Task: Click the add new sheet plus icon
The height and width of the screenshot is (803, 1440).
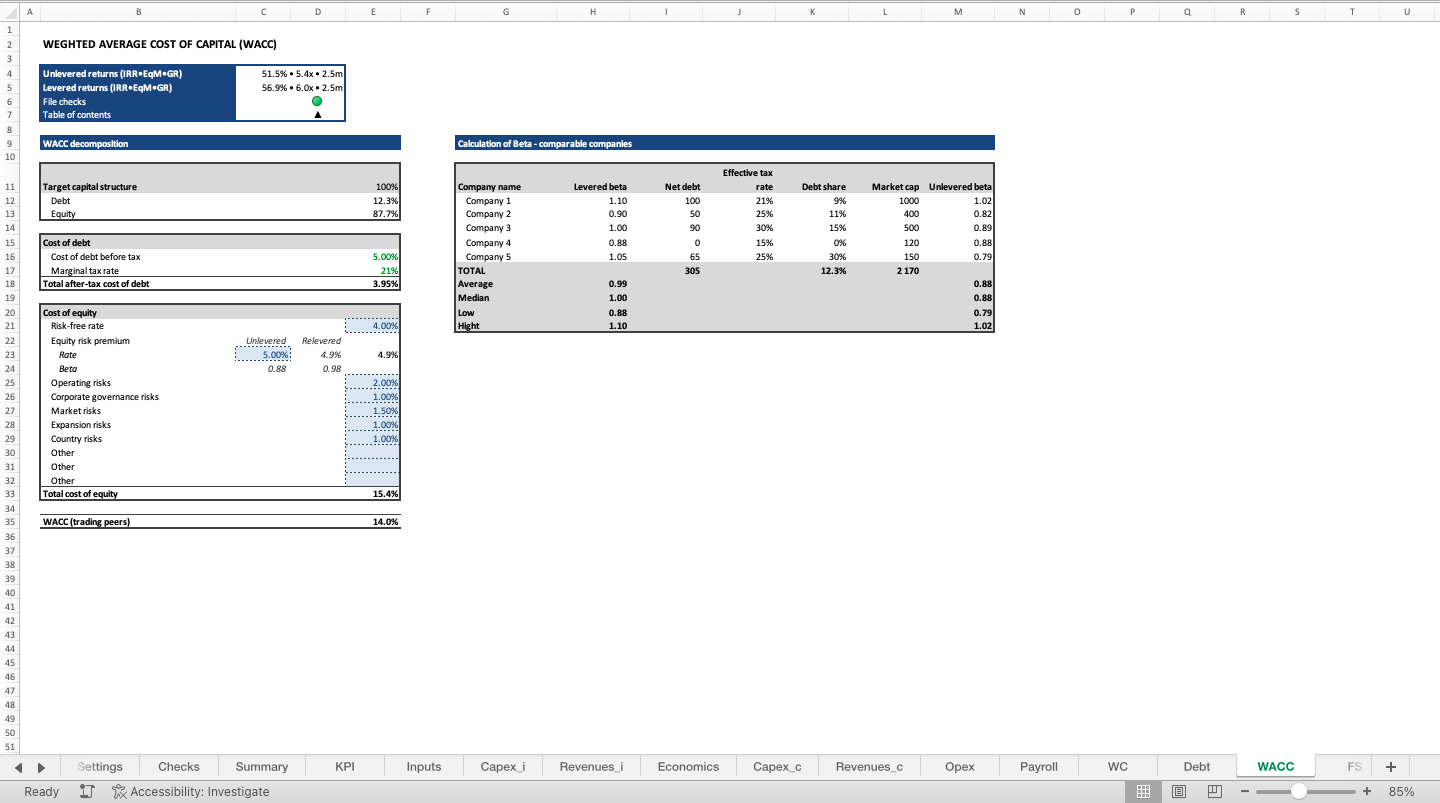Action: coord(1390,766)
